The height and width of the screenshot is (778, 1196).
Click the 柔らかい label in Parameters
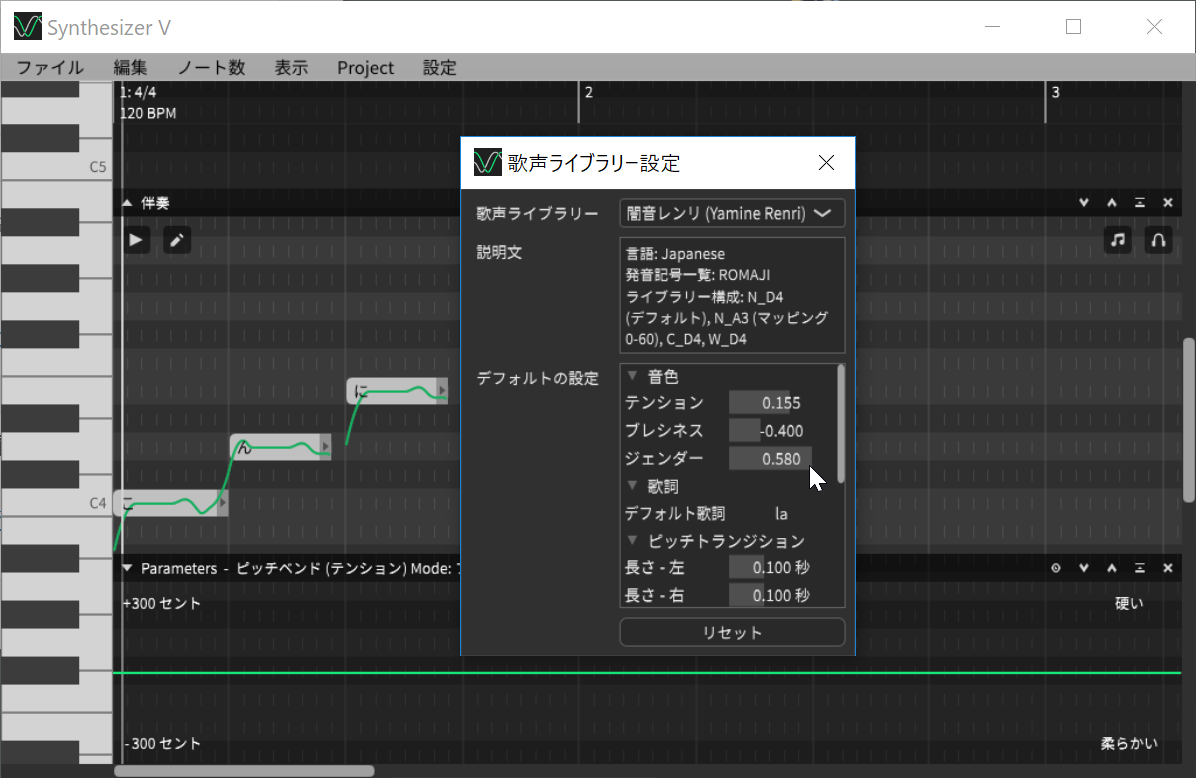pyautogui.click(x=1130, y=743)
